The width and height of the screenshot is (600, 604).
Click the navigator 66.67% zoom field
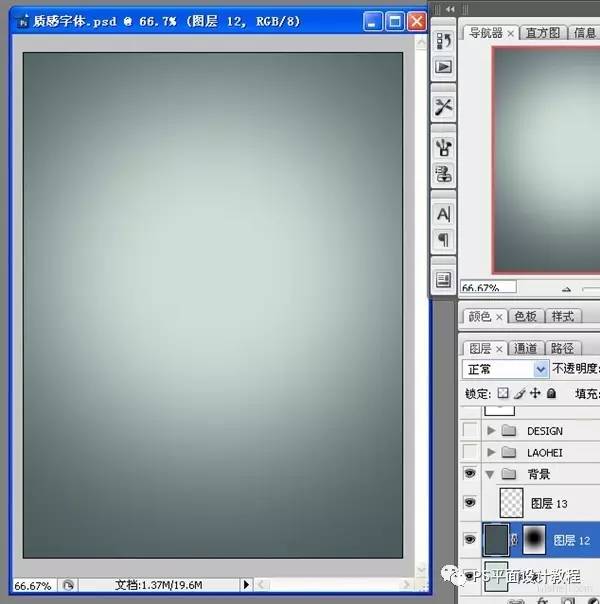click(x=488, y=287)
